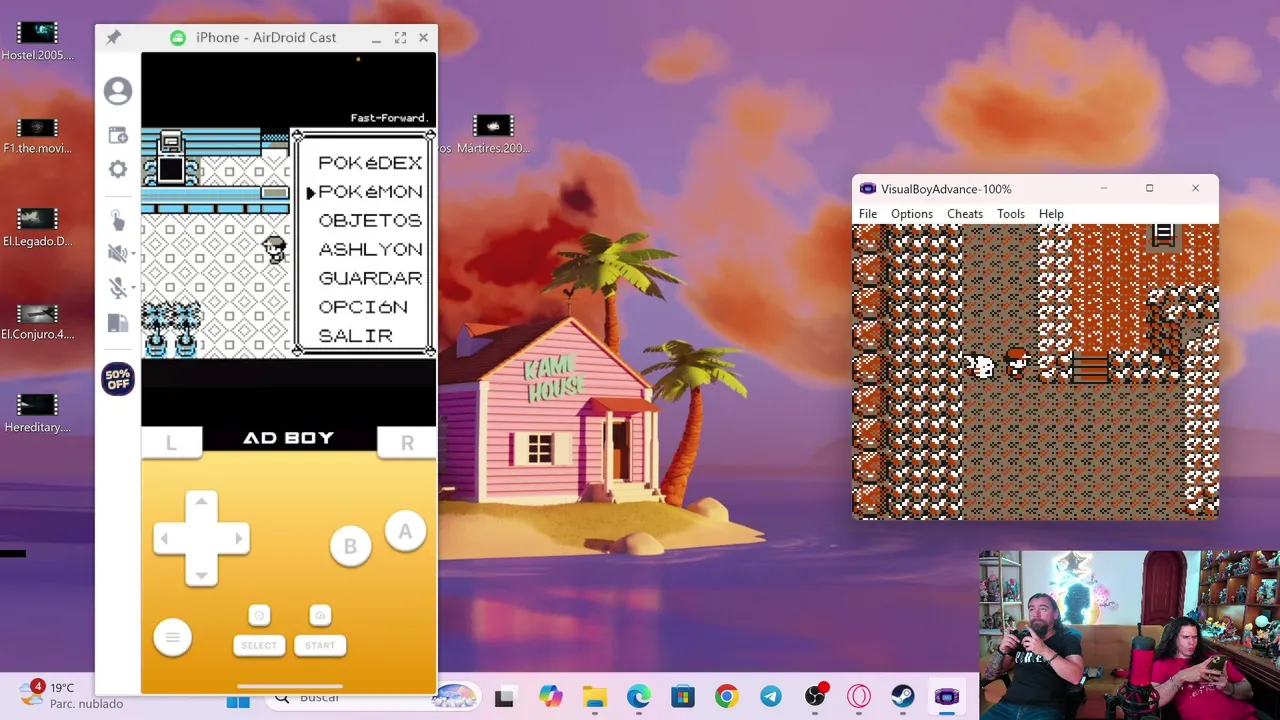Click the new cast window icon in AirDroid sidebar
Screen dimensions: 1280x720
(118, 135)
